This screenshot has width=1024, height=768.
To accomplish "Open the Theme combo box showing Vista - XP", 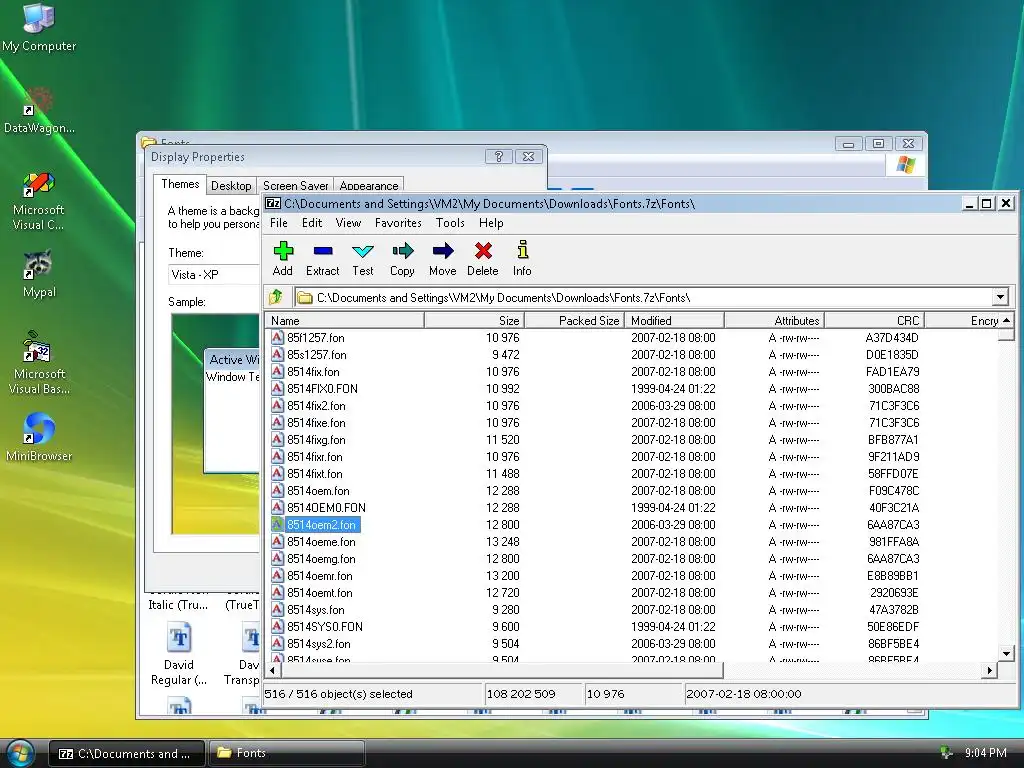I will click(x=214, y=275).
